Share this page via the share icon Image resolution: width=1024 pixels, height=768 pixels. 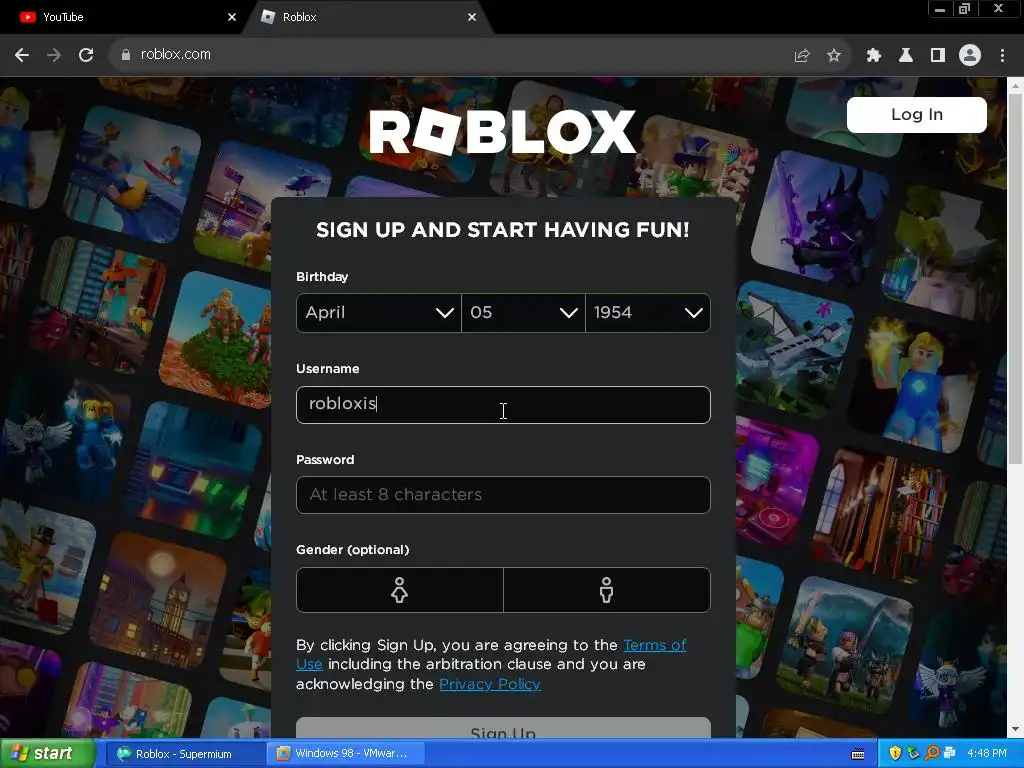[802, 56]
